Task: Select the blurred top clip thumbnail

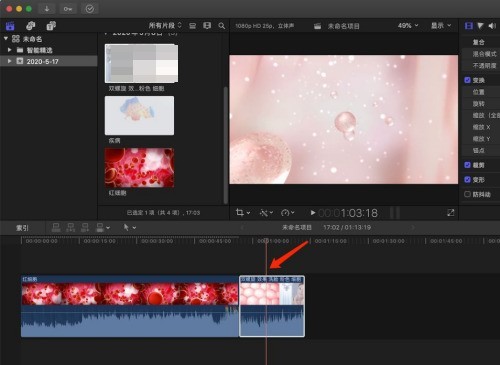Action: coord(141,63)
